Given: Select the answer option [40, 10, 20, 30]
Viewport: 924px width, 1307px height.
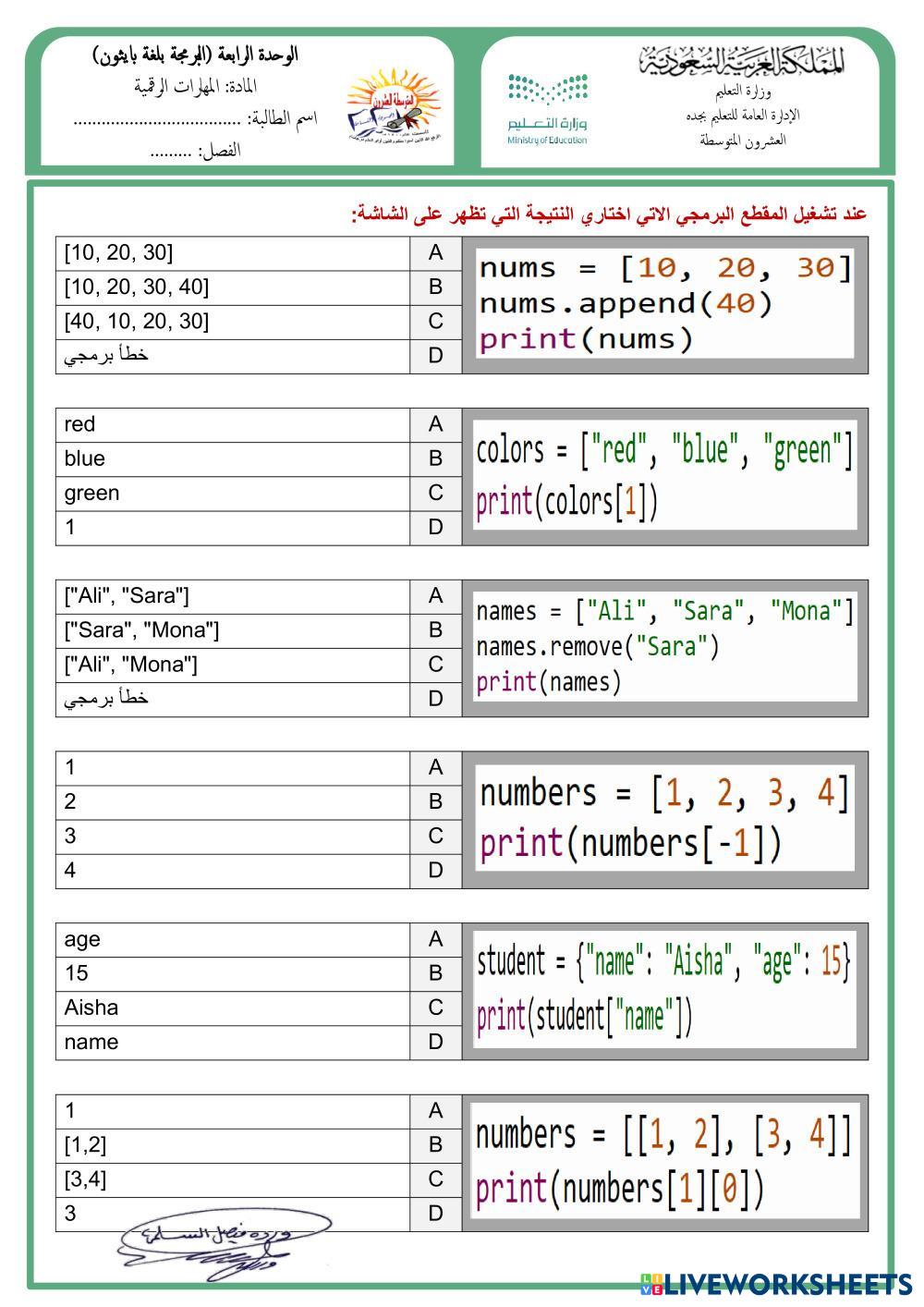Looking at the screenshot, I should (x=233, y=322).
